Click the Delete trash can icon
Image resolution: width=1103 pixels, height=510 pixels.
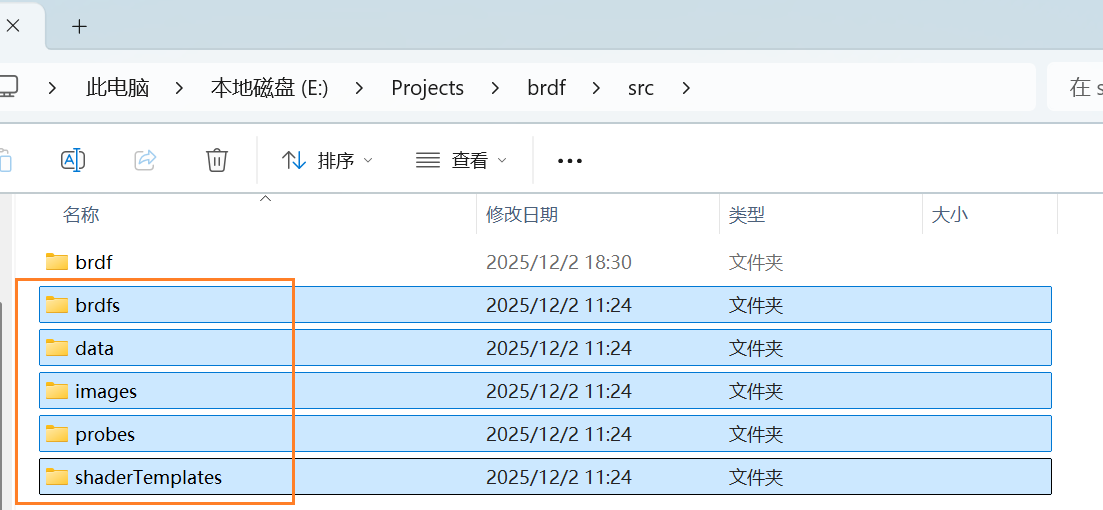coord(217,160)
